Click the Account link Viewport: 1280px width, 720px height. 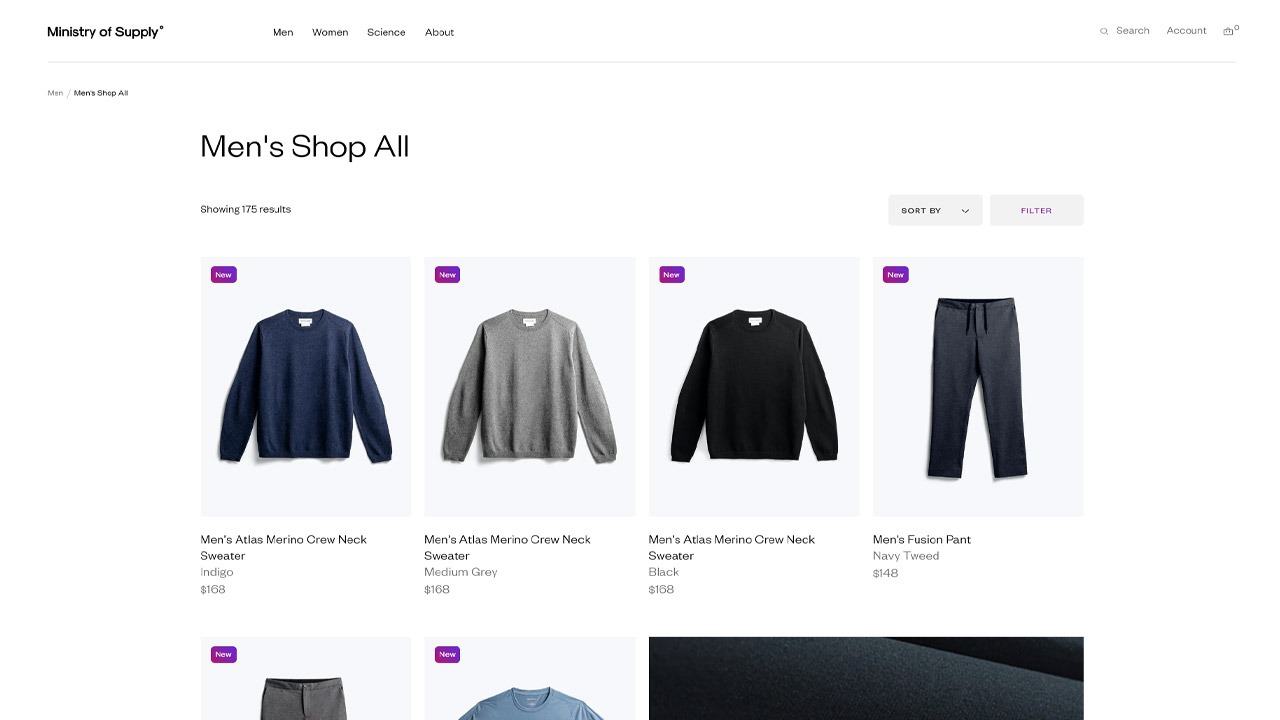[1186, 30]
